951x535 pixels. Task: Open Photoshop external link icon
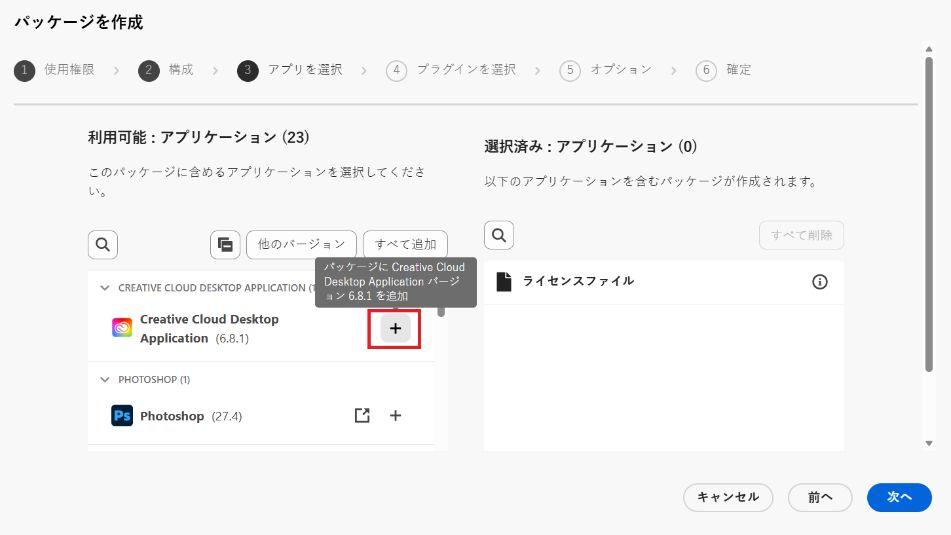(362, 416)
